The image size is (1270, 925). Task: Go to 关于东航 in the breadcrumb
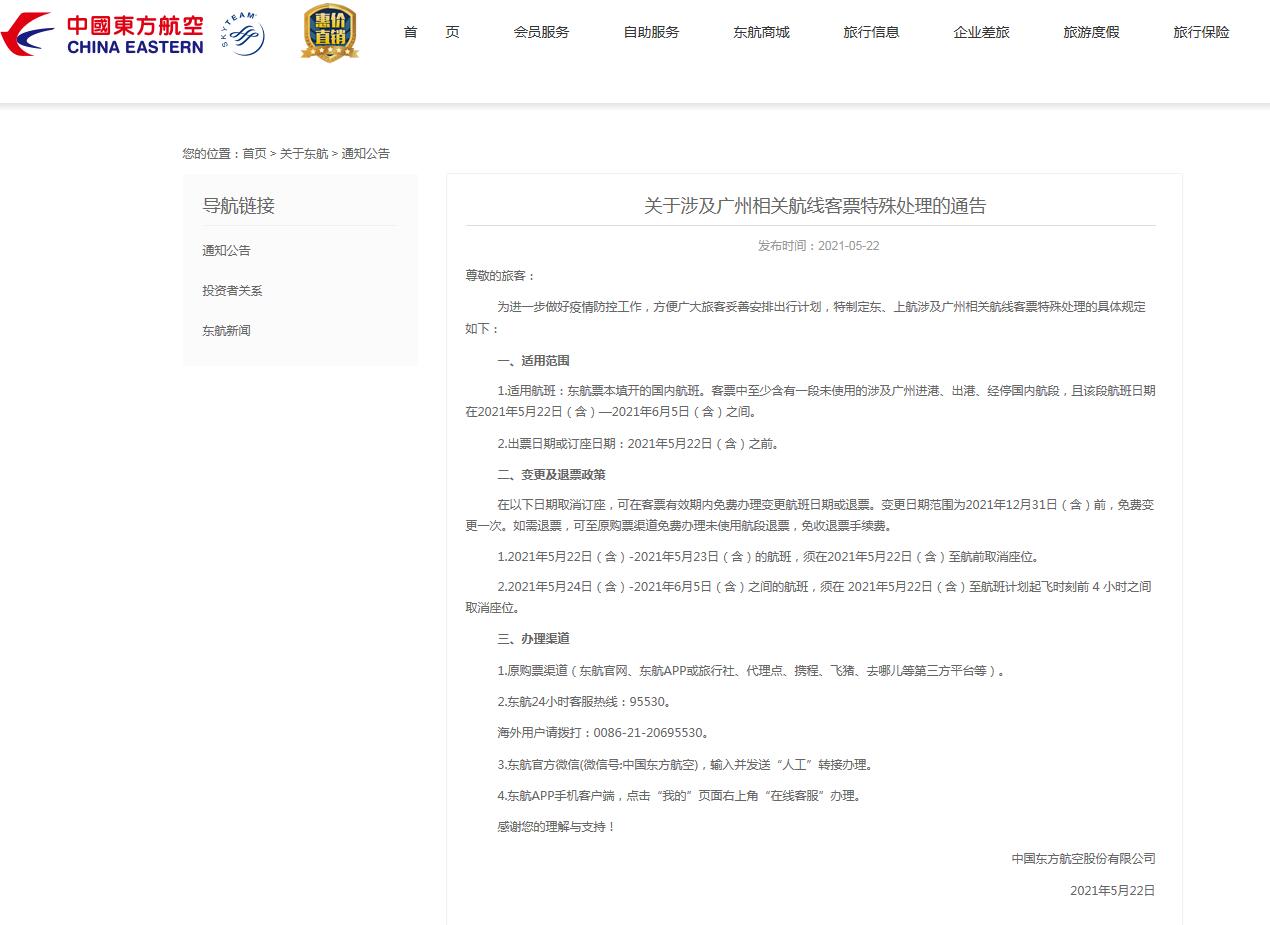(303, 153)
